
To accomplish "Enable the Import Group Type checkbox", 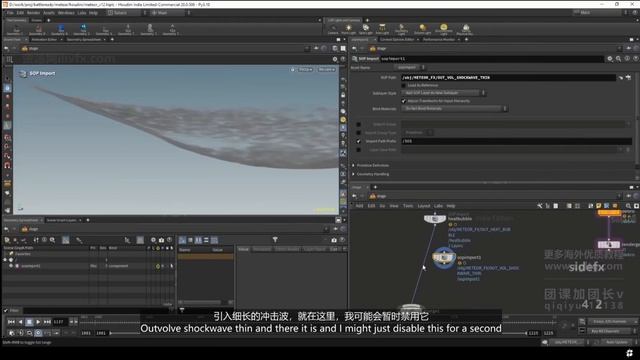I will point(358,133).
